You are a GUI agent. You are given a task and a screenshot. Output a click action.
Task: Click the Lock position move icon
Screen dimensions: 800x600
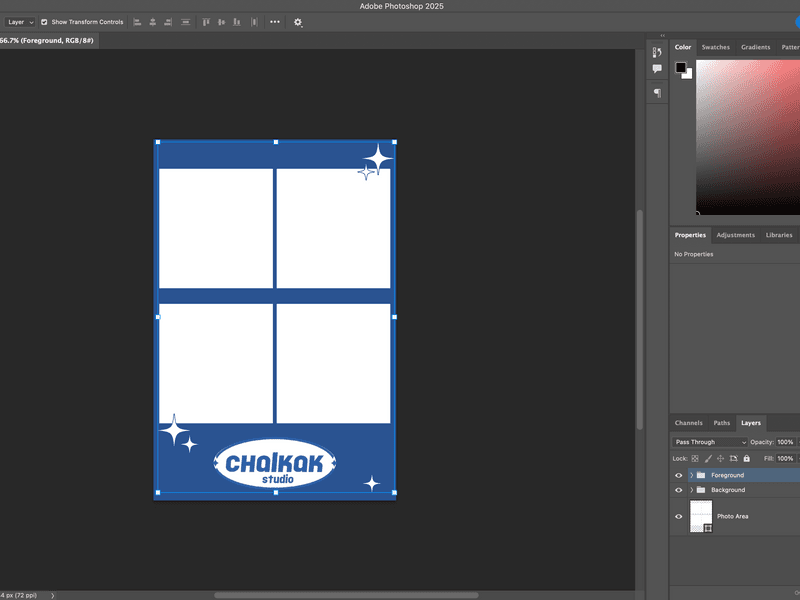(x=720, y=458)
